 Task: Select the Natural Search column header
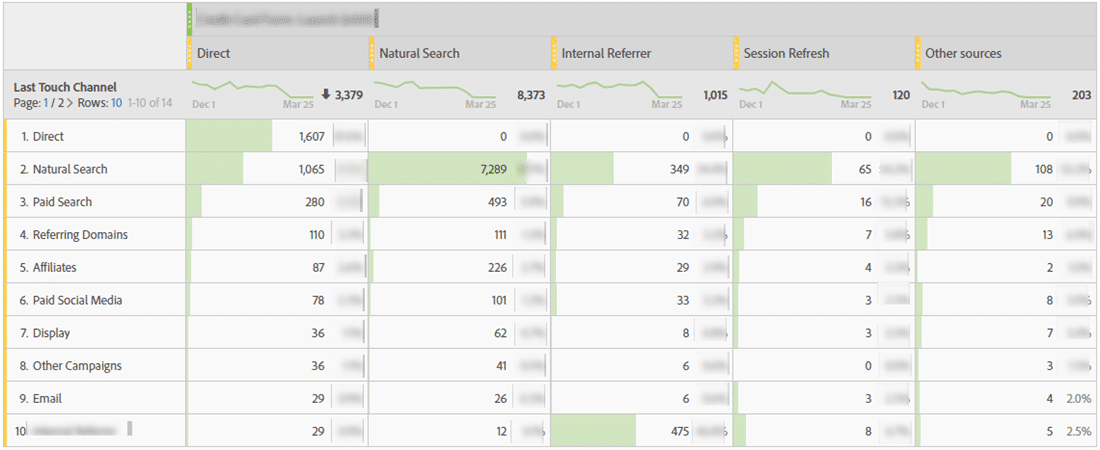click(x=419, y=53)
